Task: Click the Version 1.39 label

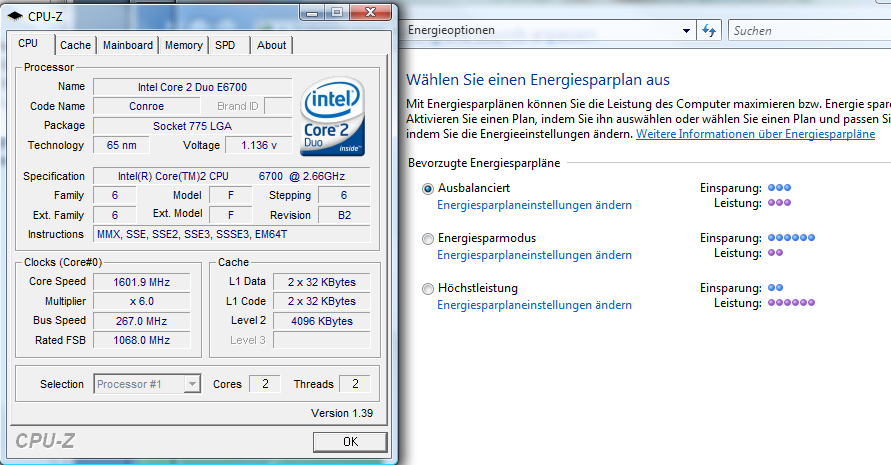Action: click(x=342, y=413)
